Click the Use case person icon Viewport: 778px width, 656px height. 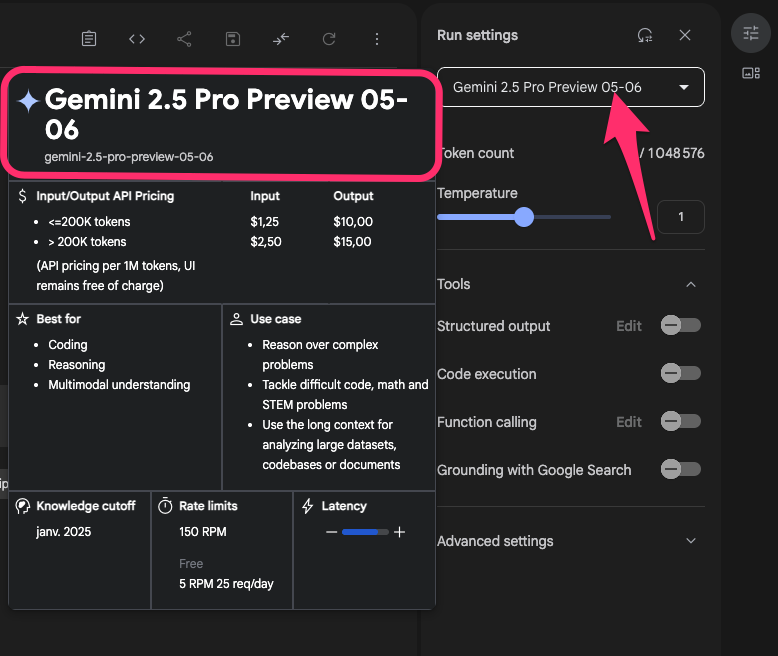[x=236, y=319]
